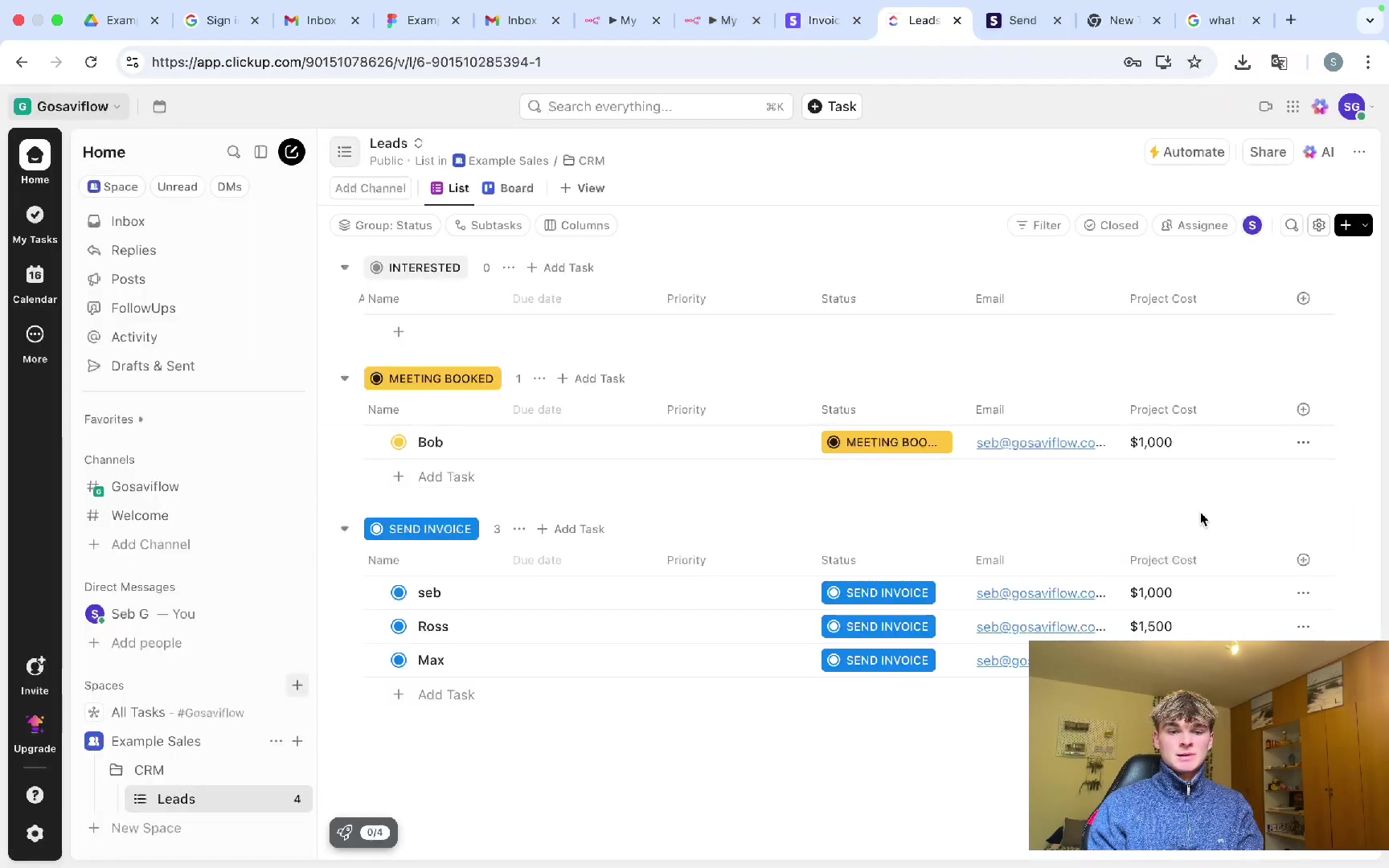Collapse the Send Invoice group
This screenshot has height=868, width=1389.
point(345,529)
